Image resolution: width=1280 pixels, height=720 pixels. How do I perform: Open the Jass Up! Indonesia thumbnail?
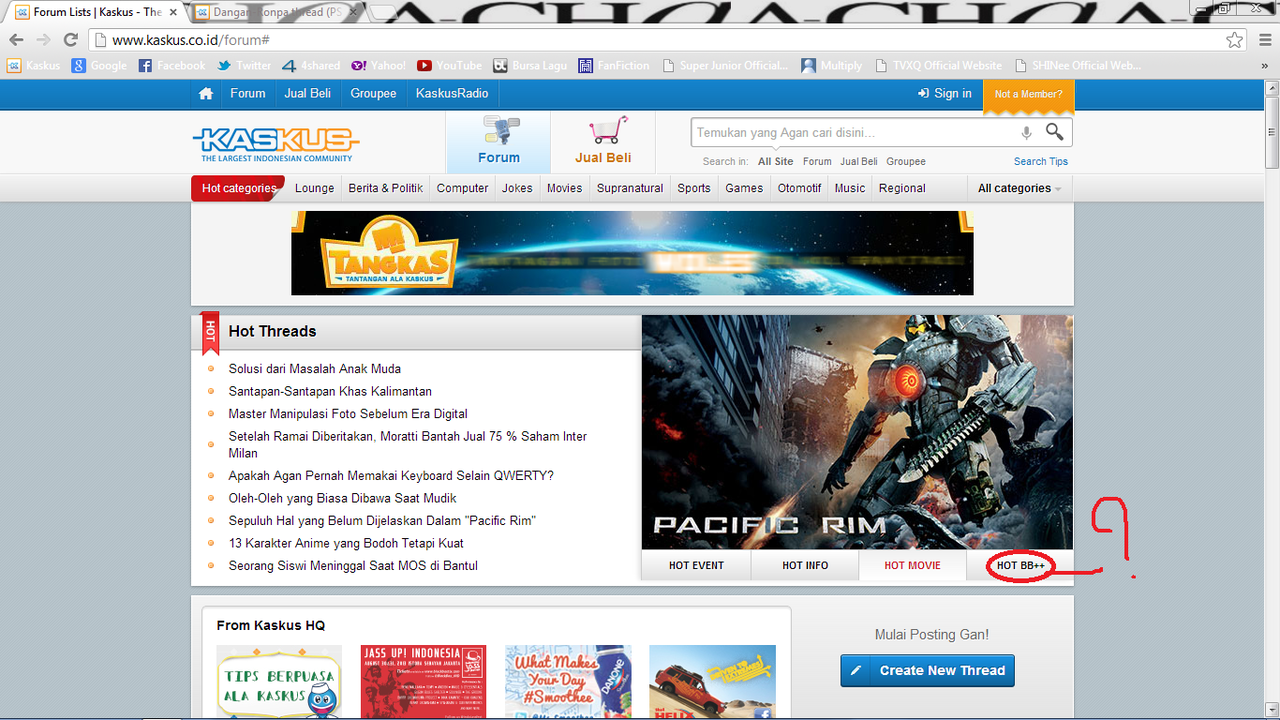[423, 682]
